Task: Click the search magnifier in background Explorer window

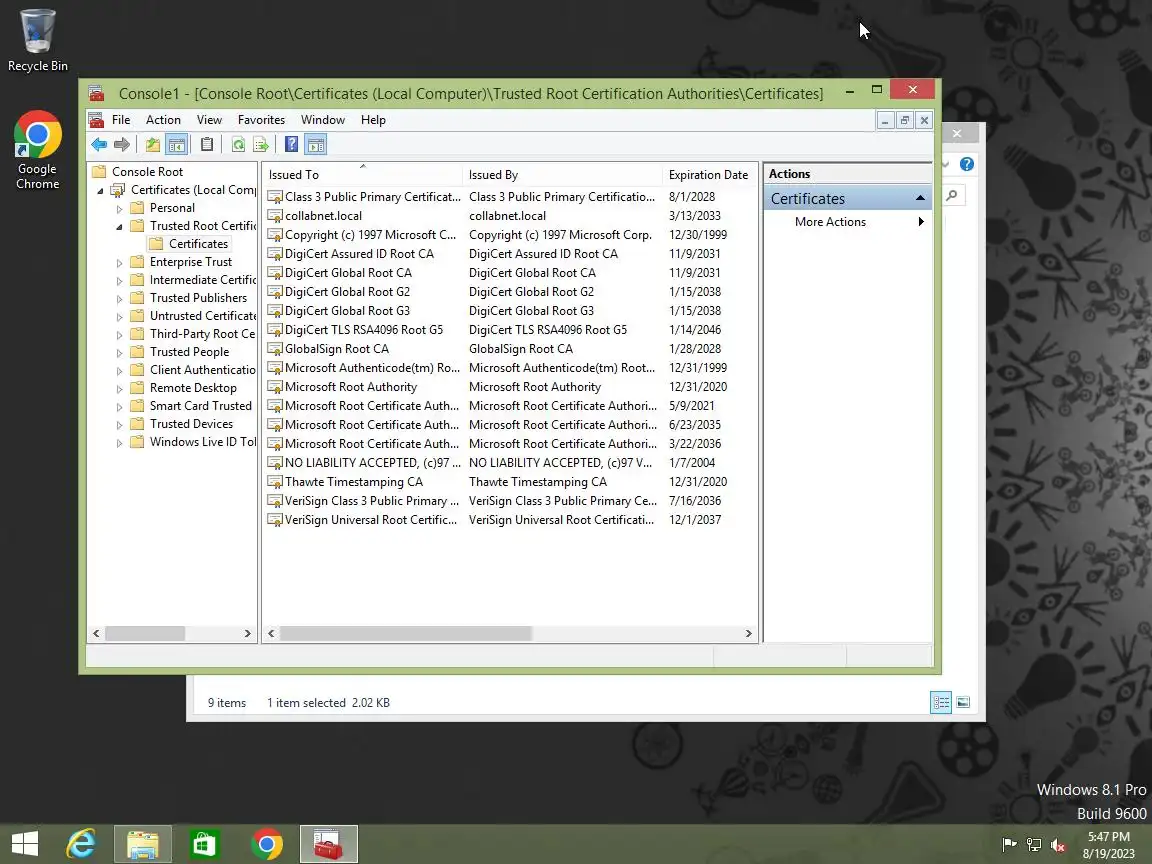Action: click(952, 195)
